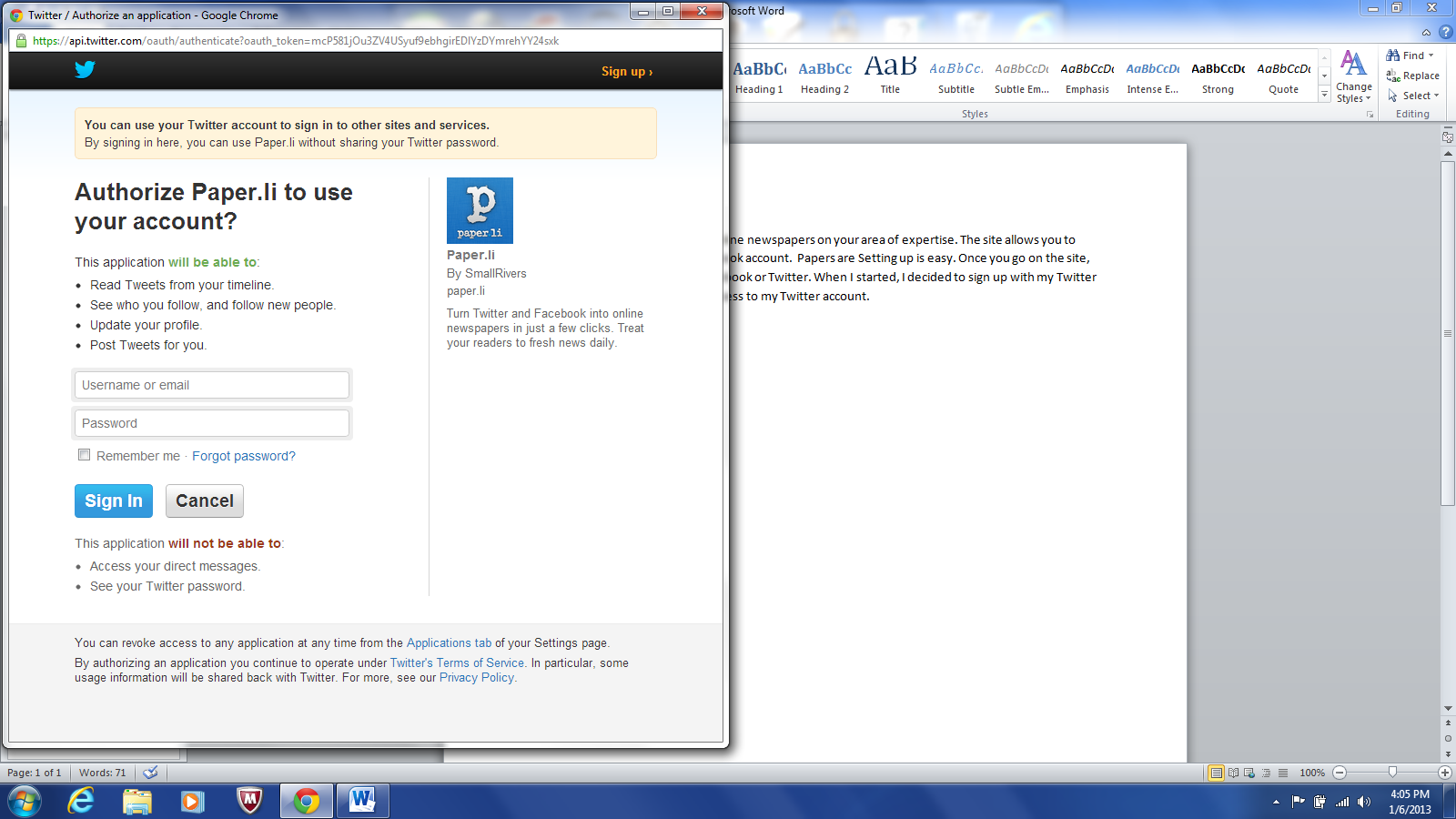Launch McAfee from the taskbar
The image size is (1456, 819).
(x=249, y=801)
